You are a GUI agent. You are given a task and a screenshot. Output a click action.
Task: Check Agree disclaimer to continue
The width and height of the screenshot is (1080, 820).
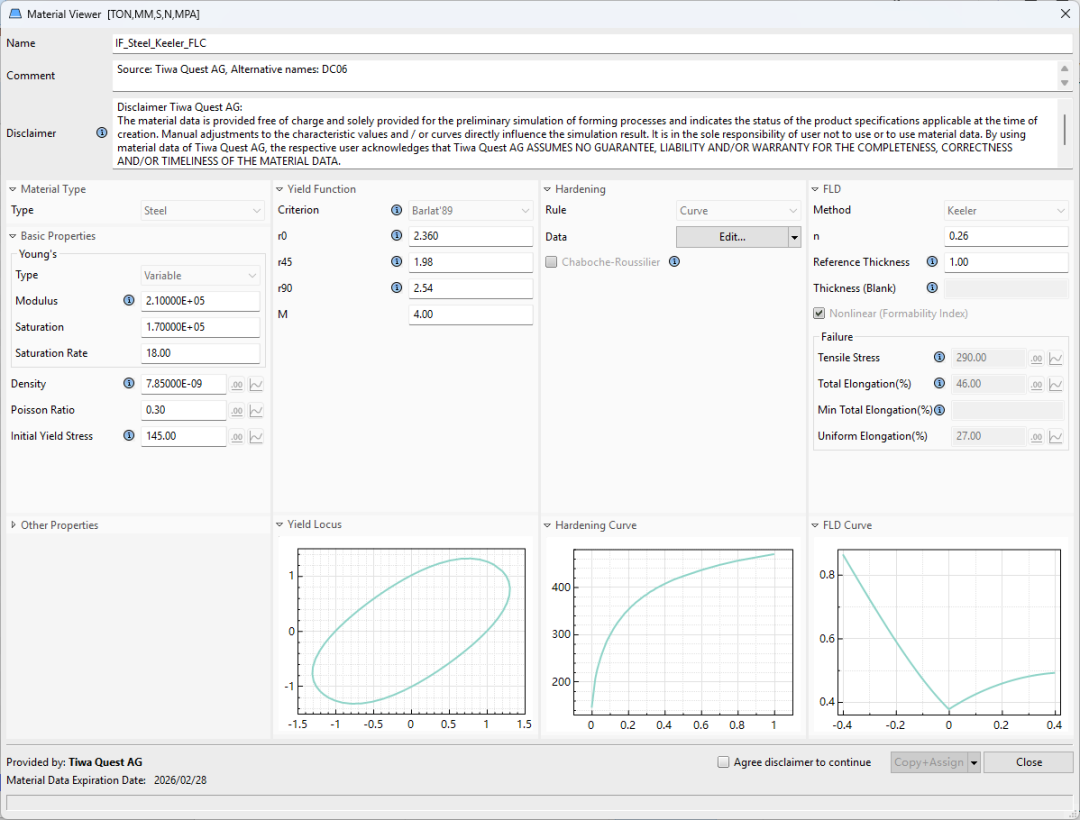click(x=723, y=762)
